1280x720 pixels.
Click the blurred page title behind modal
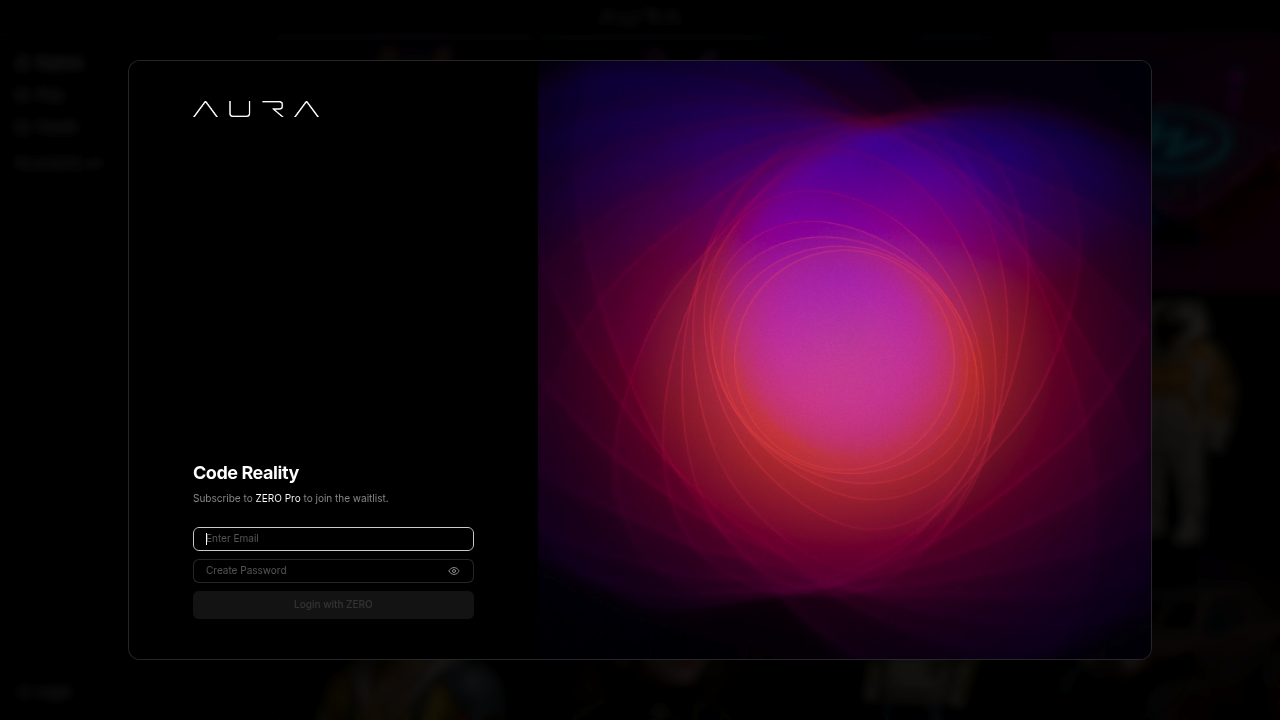tap(641, 17)
